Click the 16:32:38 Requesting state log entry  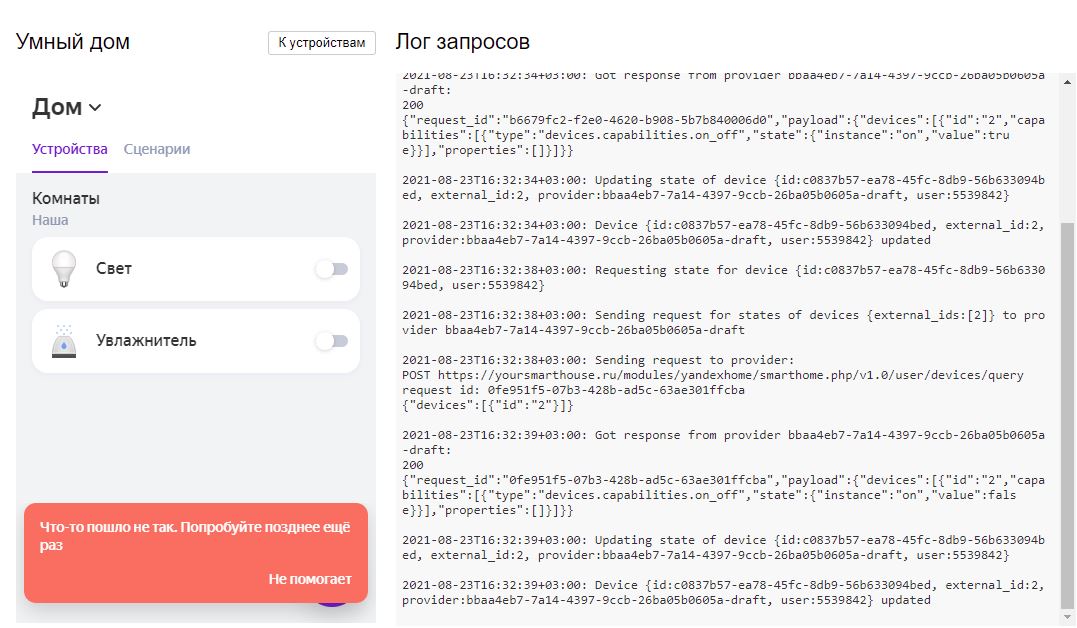(723, 278)
